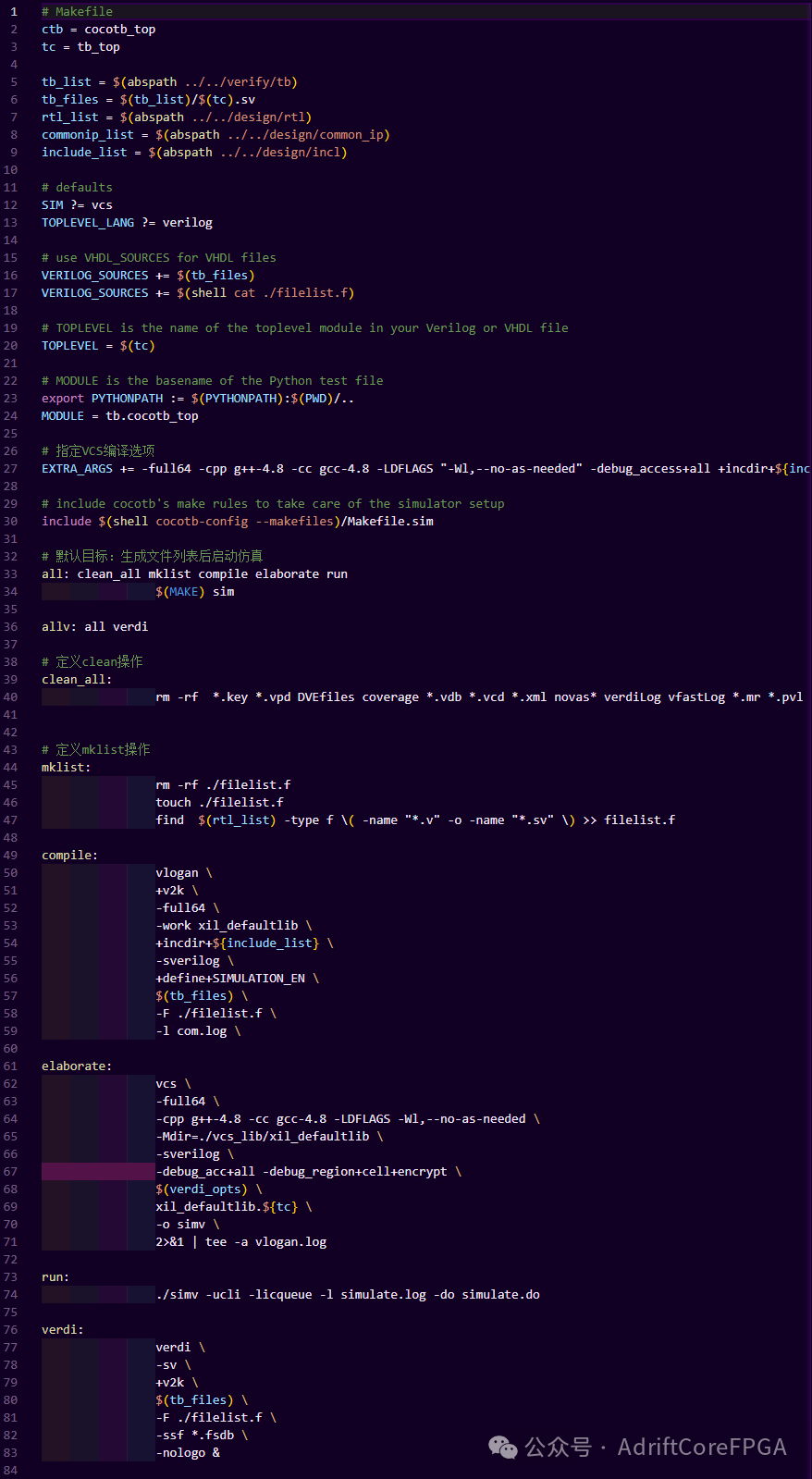
Task: Click line number 27 in the gutter
Action: click(11, 469)
